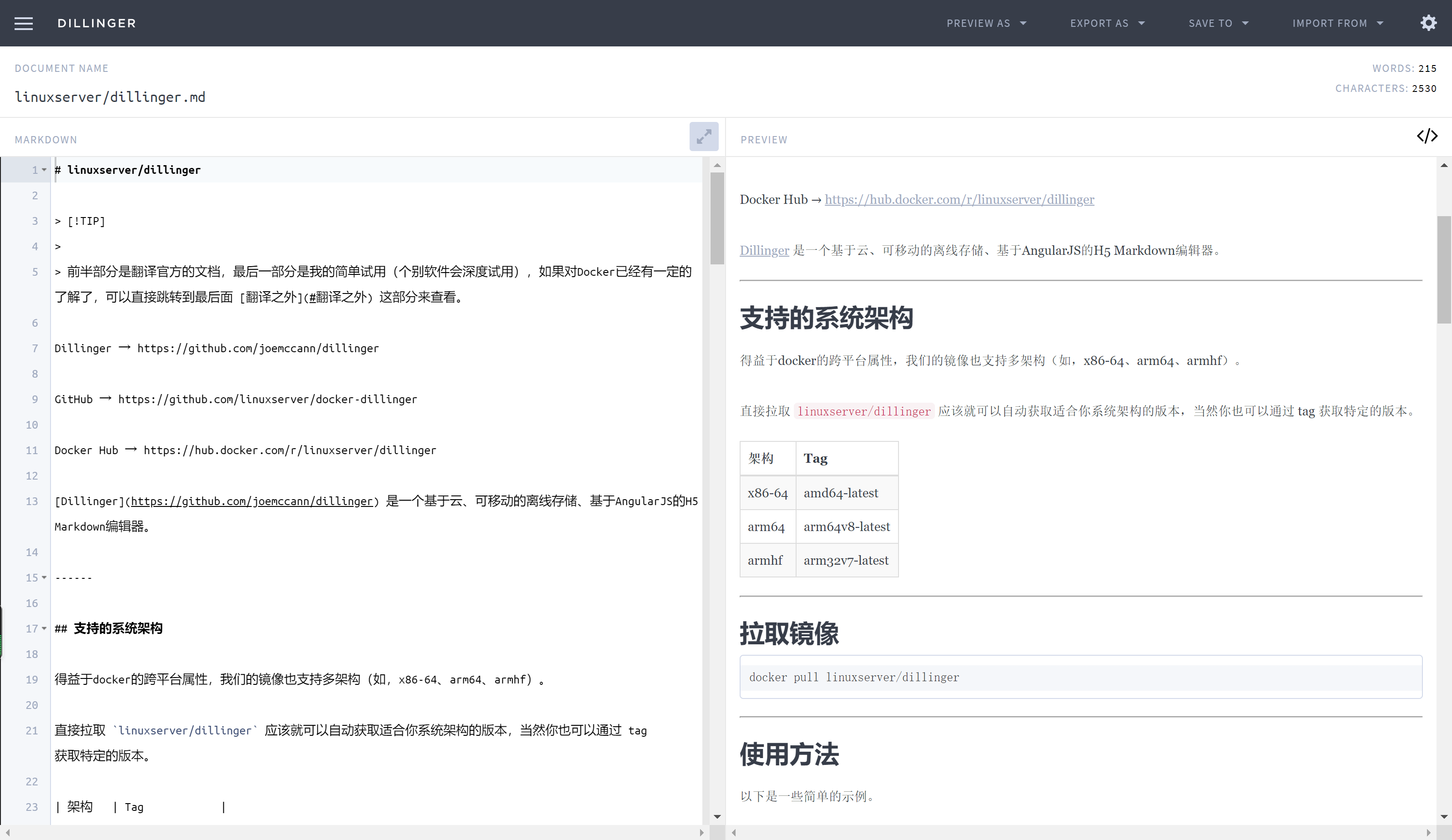Collapse the fold arrow on line 17
This screenshot has width=1452, height=840.
click(x=44, y=628)
